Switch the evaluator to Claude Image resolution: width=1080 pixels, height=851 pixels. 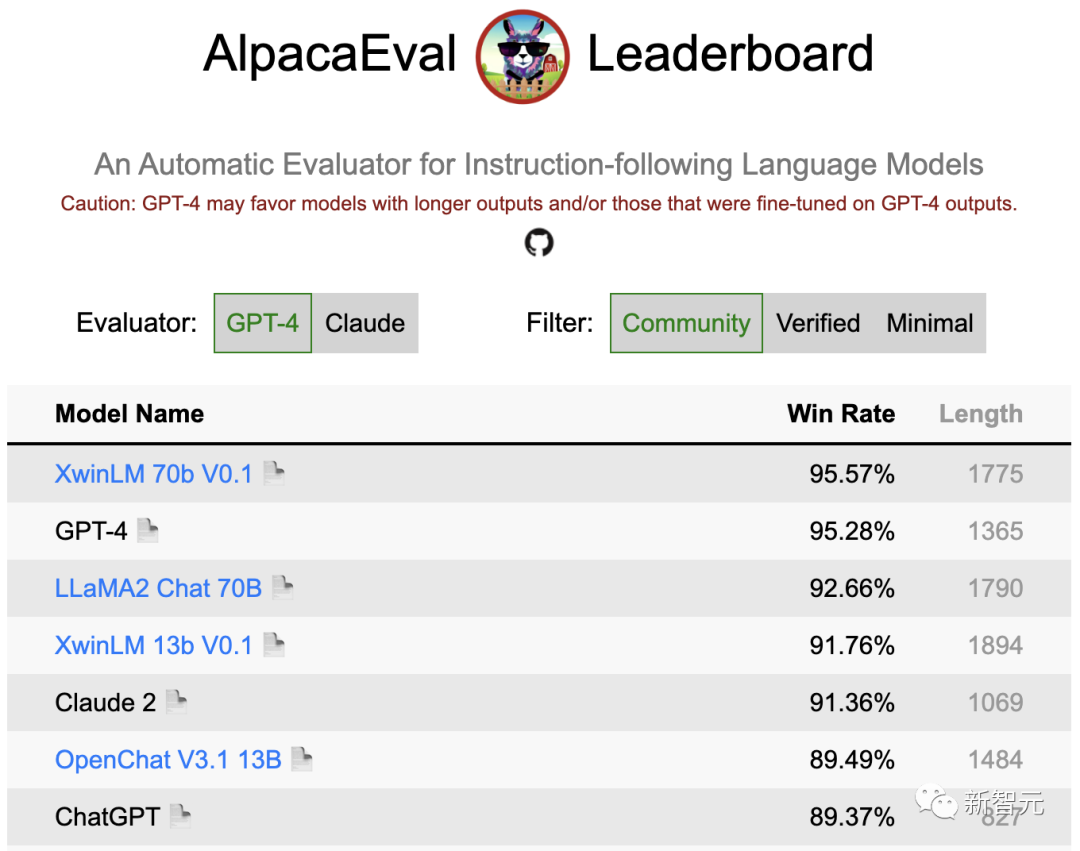[365, 323]
